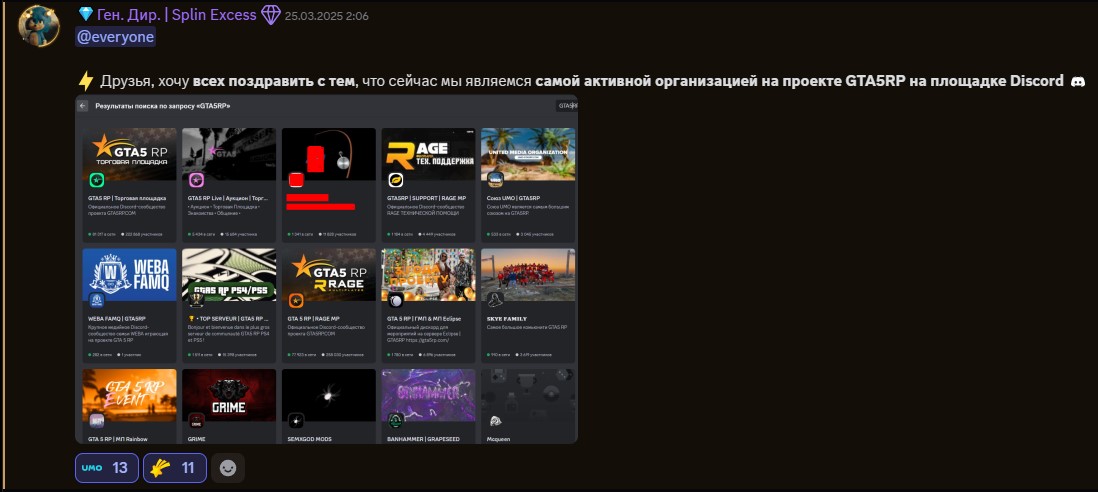The width and height of the screenshot is (1098, 492).
Task: Click the green star icon of GTA5 RP Торговая площадка
Action: pyautogui.click(x=97, y=181)
